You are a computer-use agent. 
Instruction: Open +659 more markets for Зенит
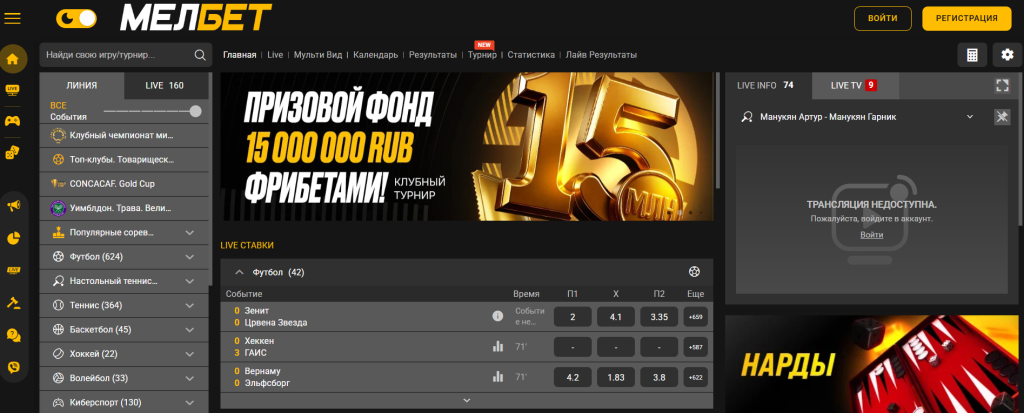tap(696, 317)
